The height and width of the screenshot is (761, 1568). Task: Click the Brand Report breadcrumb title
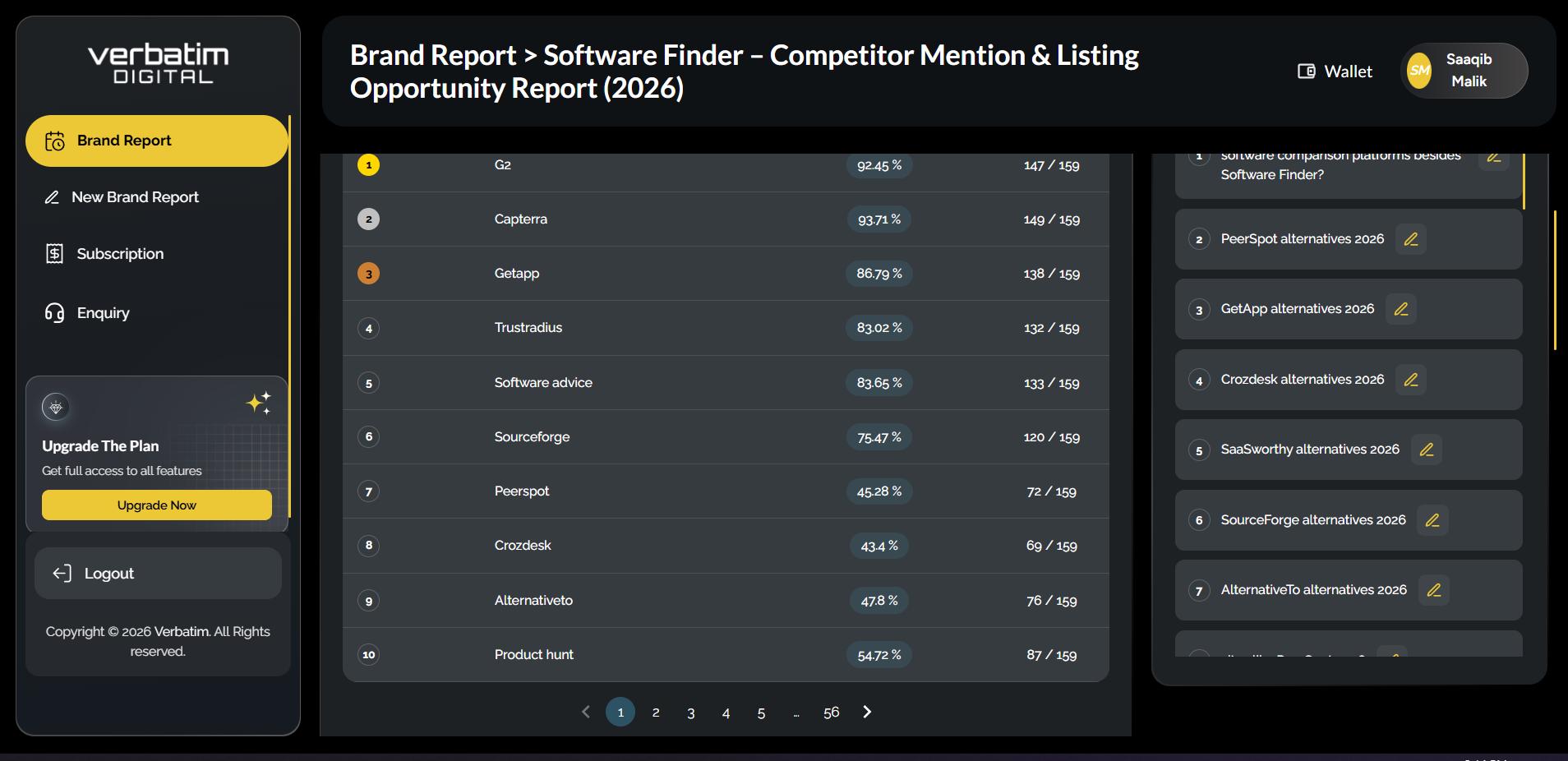(x=433, y=55)
